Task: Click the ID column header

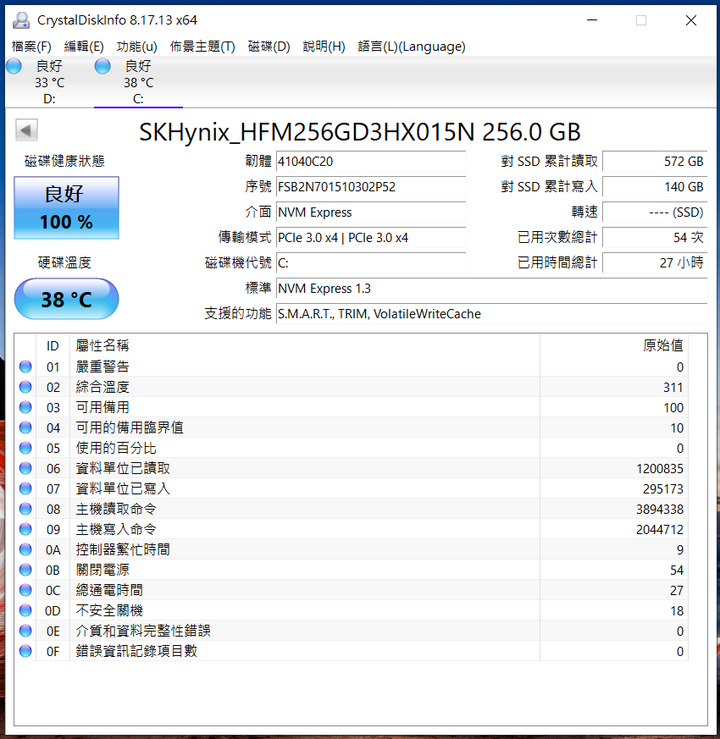Action: coord(53,346)
